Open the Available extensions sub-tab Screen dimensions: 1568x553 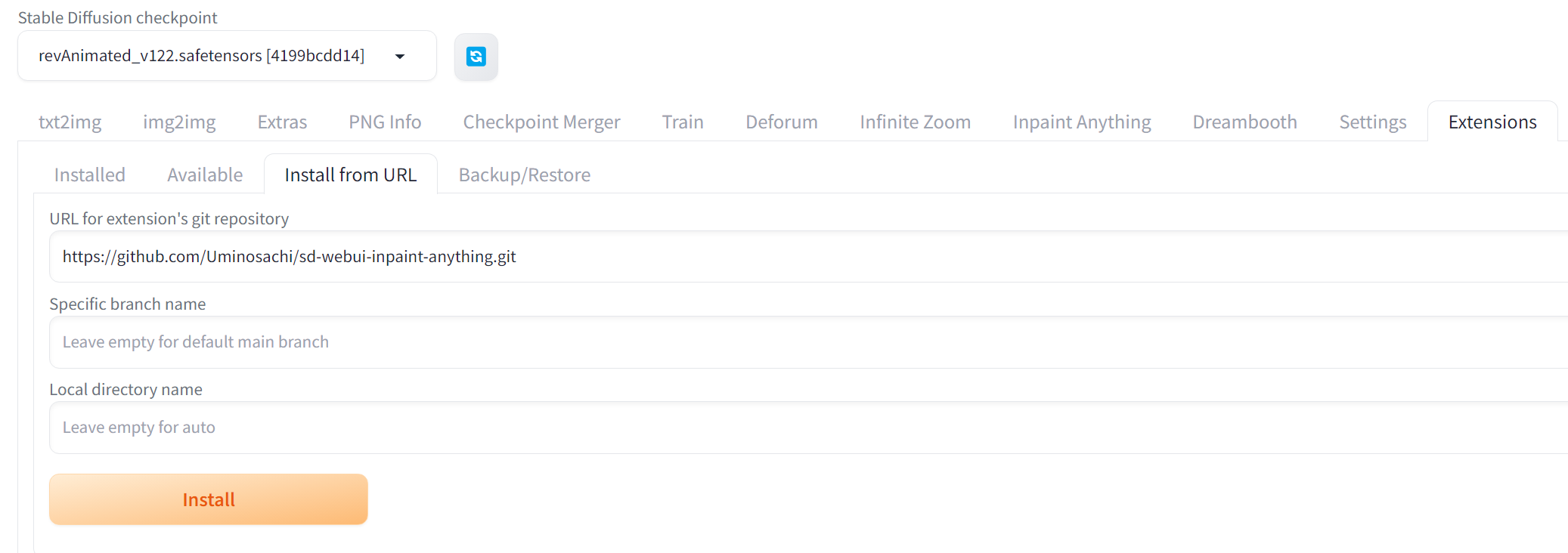(x=205, y=175)
